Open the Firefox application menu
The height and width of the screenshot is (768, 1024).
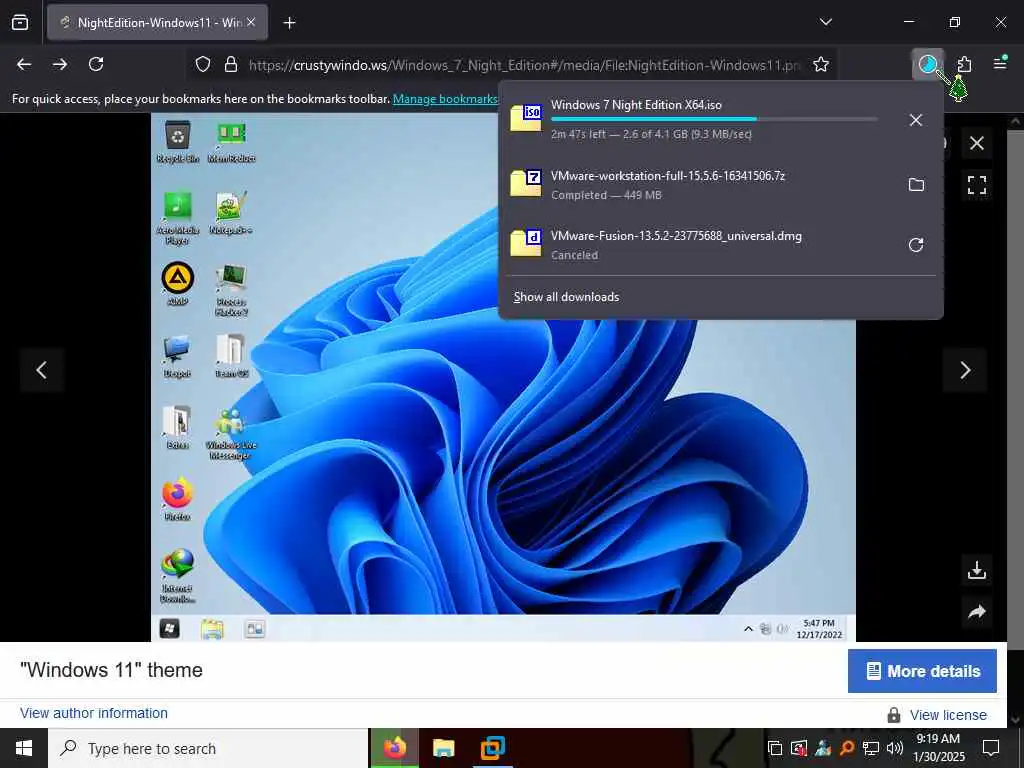click(x=1000, y=64)
